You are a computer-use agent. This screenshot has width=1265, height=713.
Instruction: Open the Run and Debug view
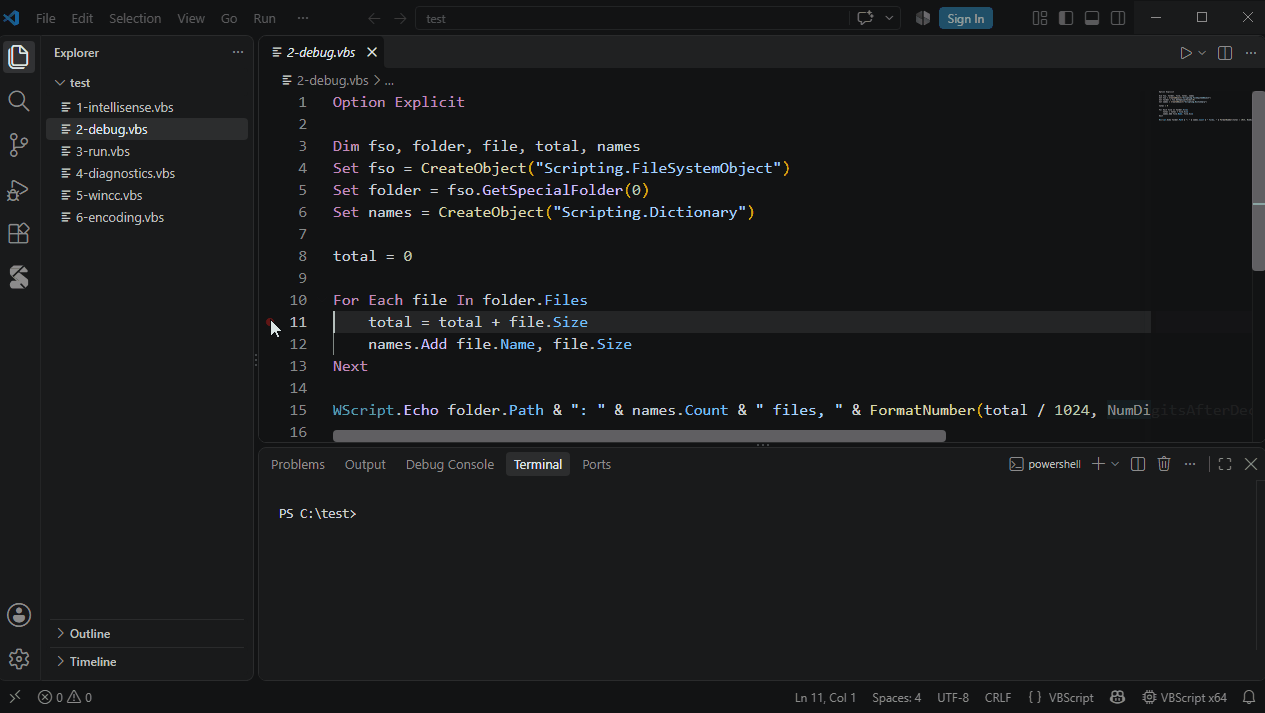[19, 189]
